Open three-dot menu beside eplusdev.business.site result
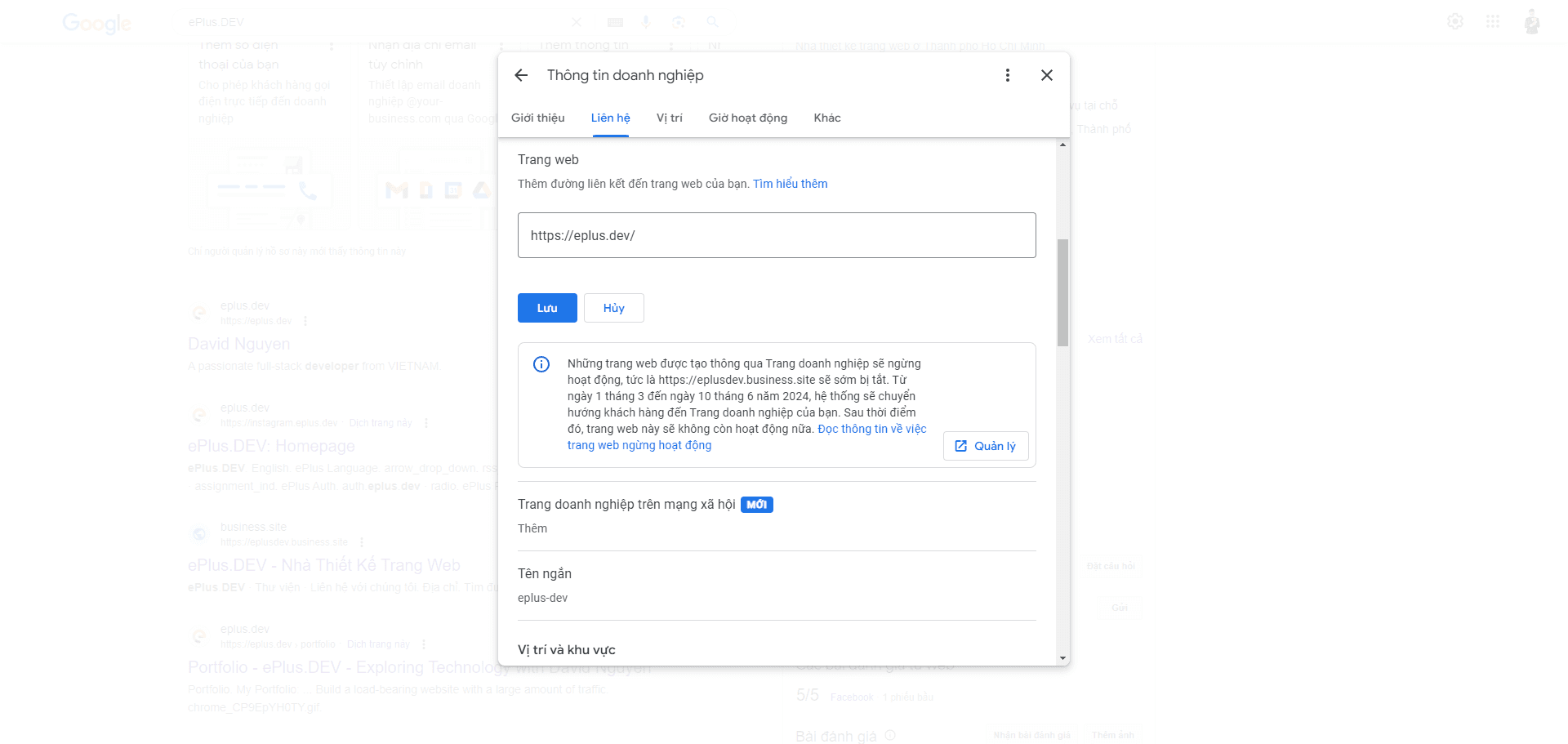 pos(362,542)
